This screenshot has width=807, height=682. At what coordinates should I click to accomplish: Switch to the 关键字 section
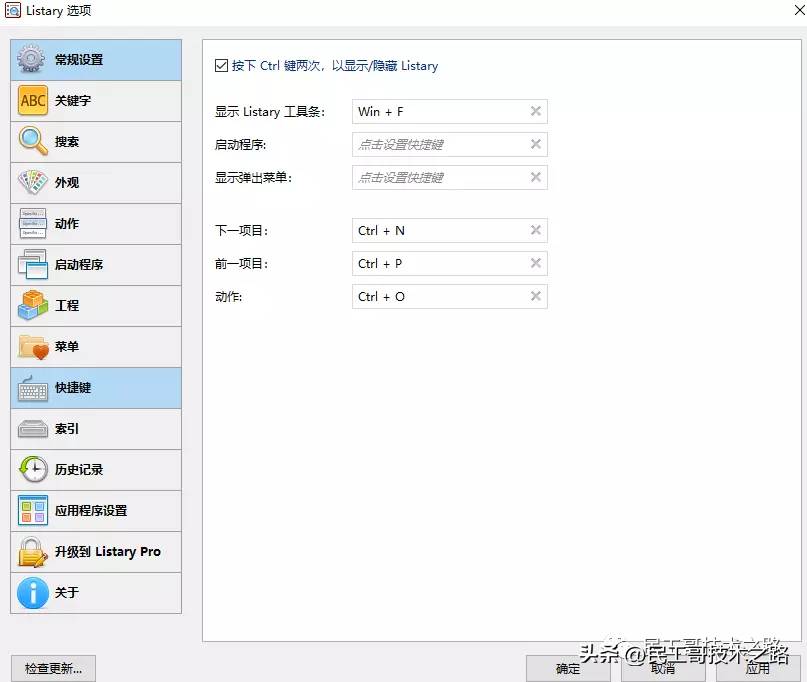coord(96,101)
